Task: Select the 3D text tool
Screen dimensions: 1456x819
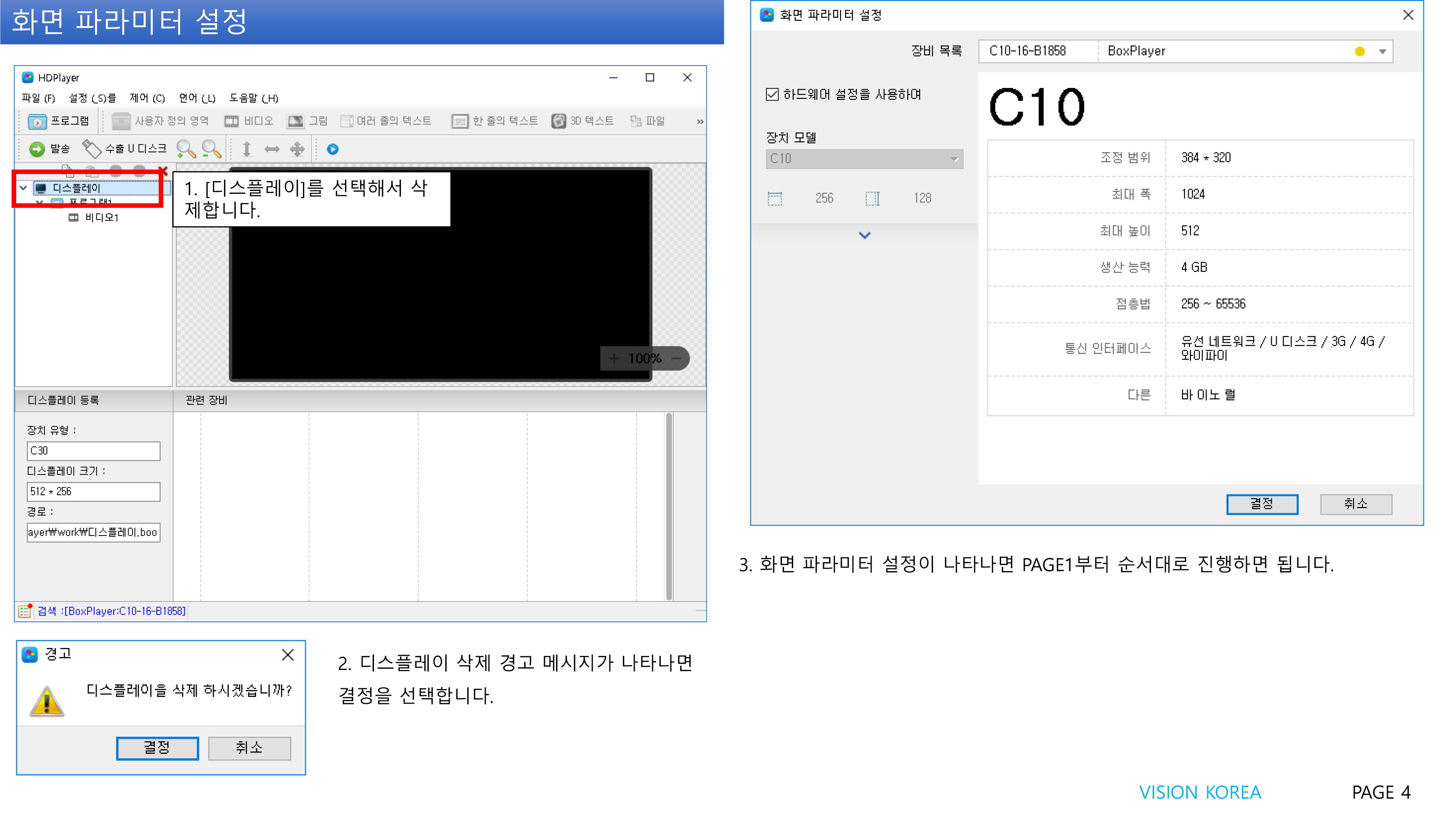Action: [x=583, y=121]
